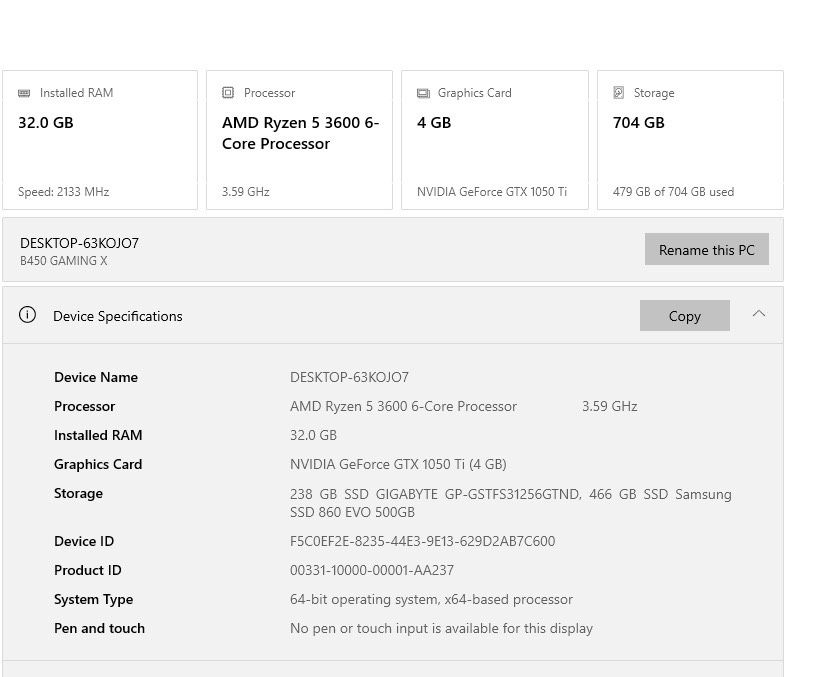Open the AMD Ryzen 5 processor card
Viewport: 819px width, 677px height.
299,140
